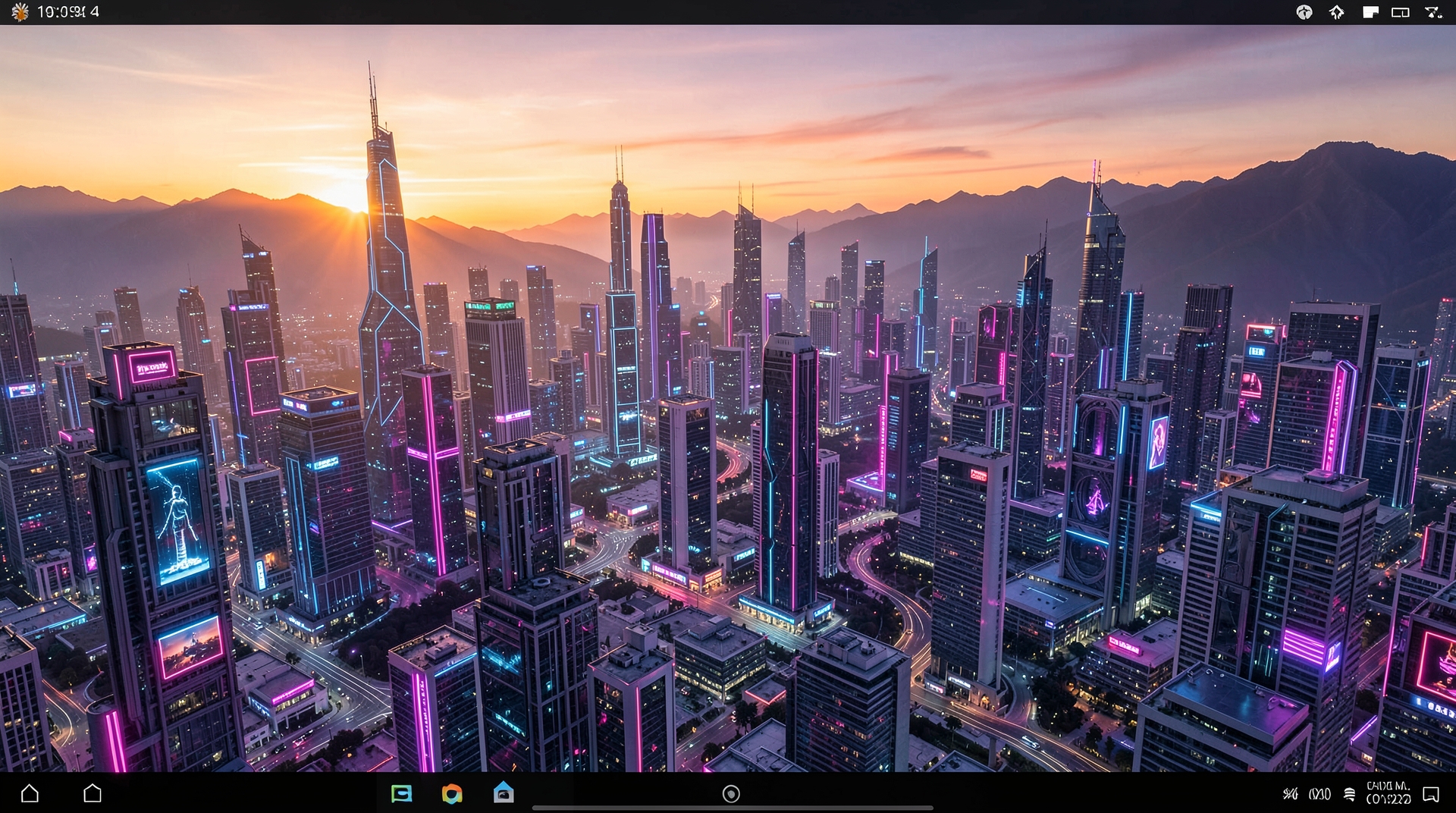This screenshot has height=813, width=1456.
Task: Open the stacked-lines network icon in tray
Action: tap(1350, 794)
